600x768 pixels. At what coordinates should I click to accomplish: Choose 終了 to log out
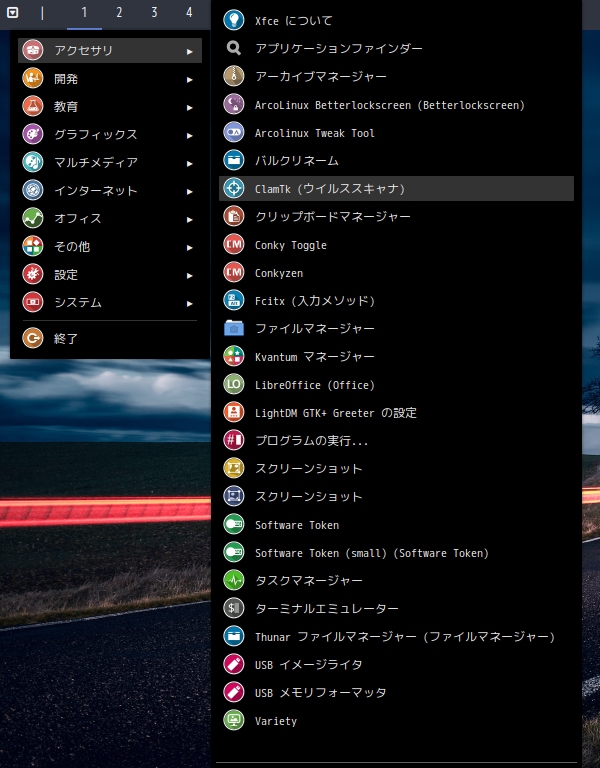pos(110,338)
